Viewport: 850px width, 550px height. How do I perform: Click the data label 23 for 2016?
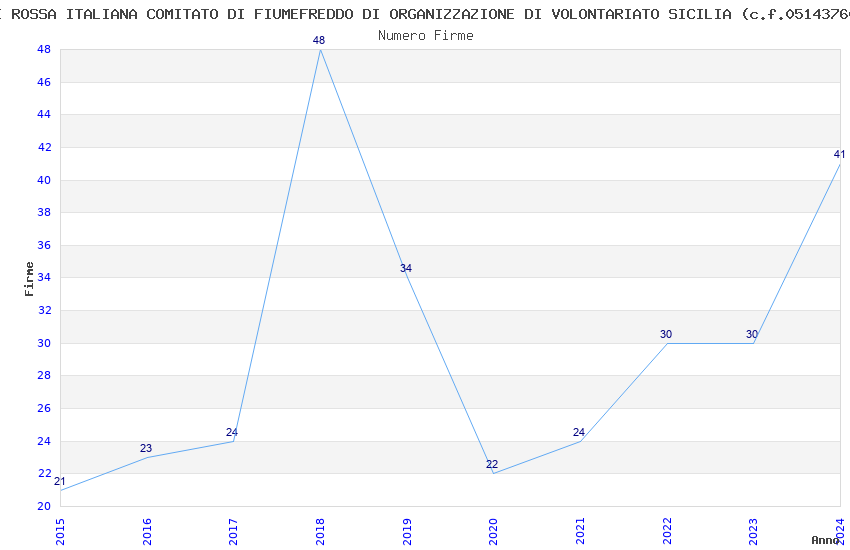click(x=146, y=448)
